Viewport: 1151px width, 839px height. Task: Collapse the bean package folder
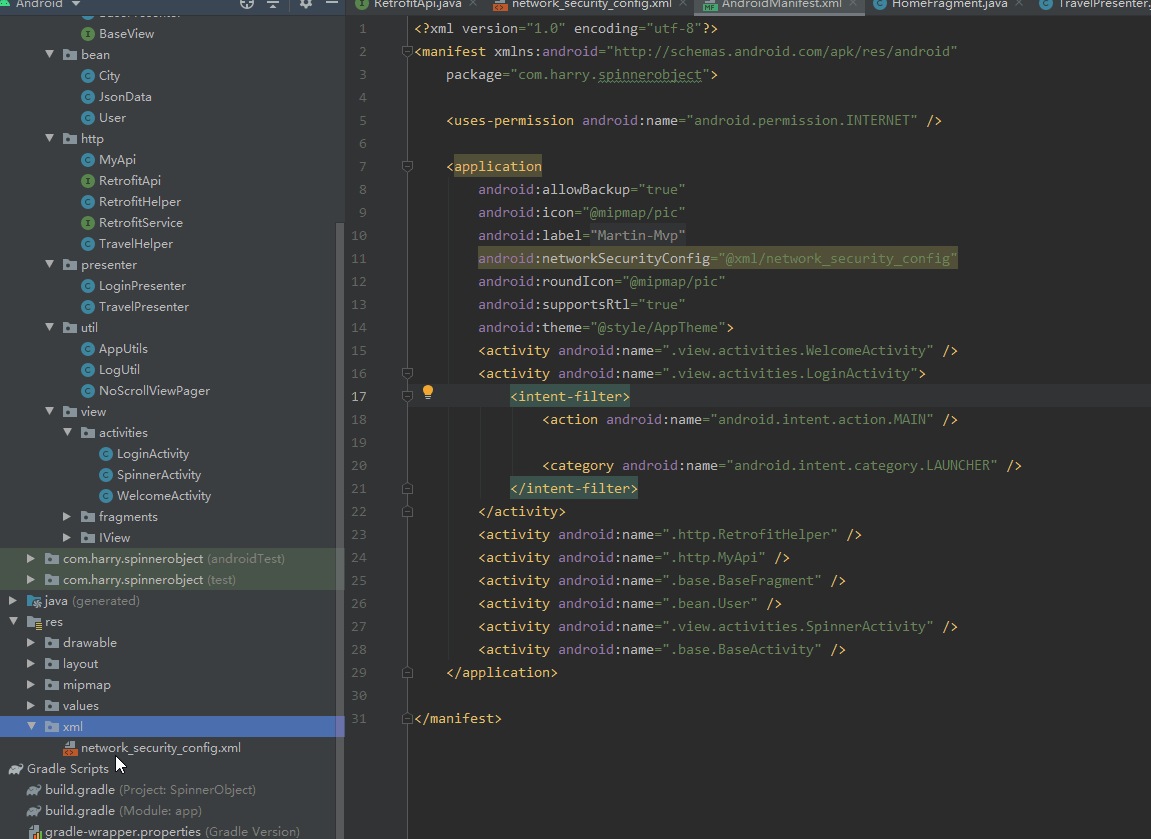tap(50, 54)
